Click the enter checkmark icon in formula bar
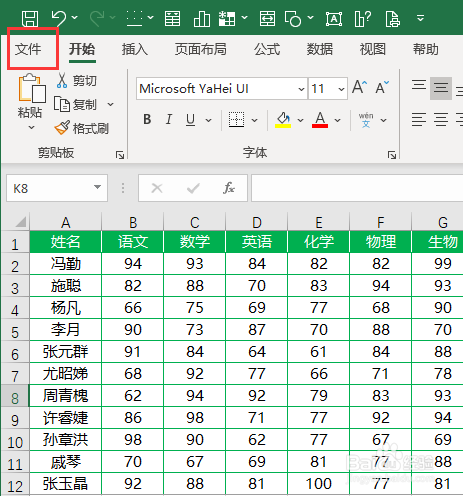463x496 pixels. (193, 188)
